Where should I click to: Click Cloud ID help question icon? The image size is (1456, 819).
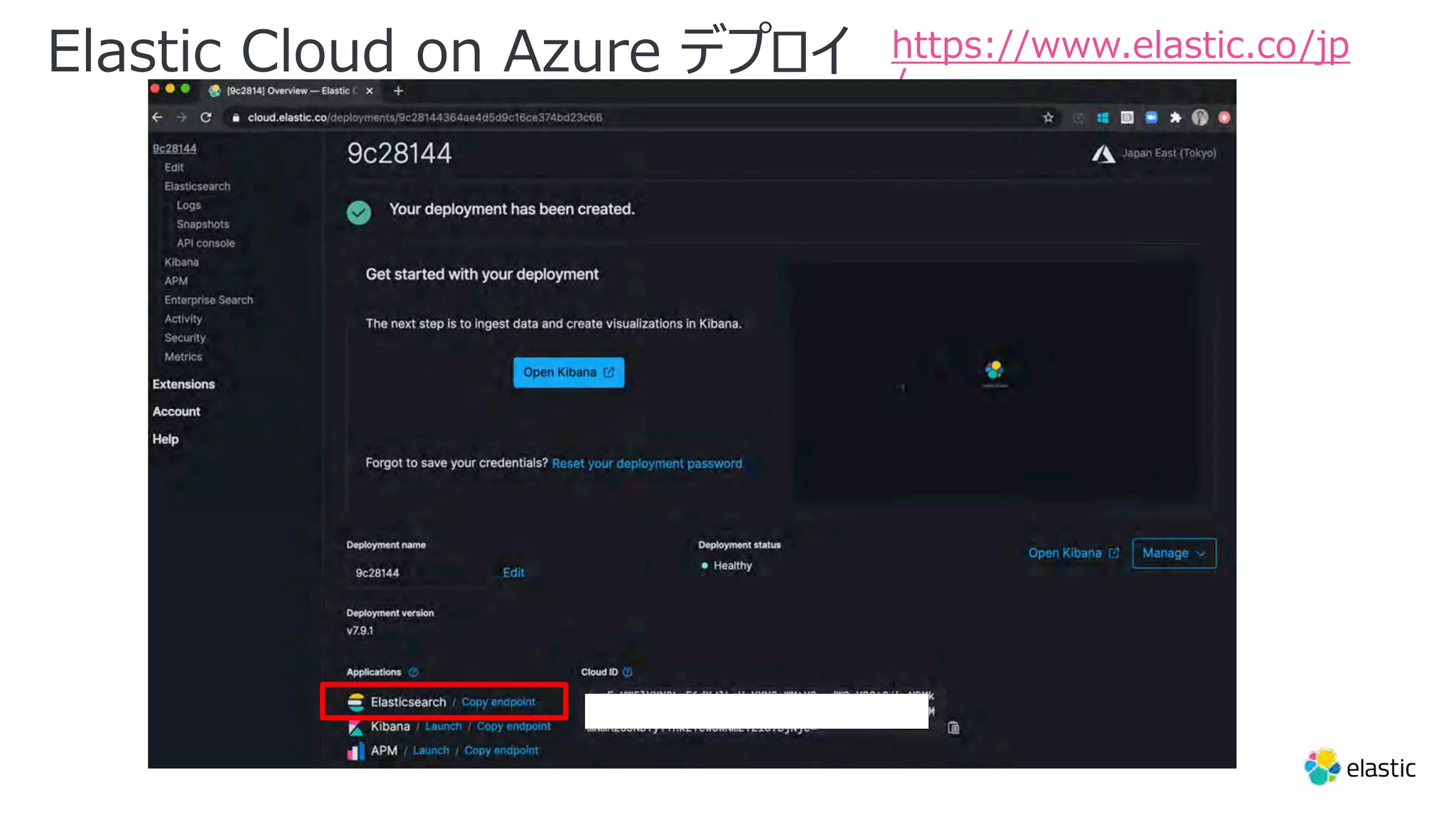(627, 673)
